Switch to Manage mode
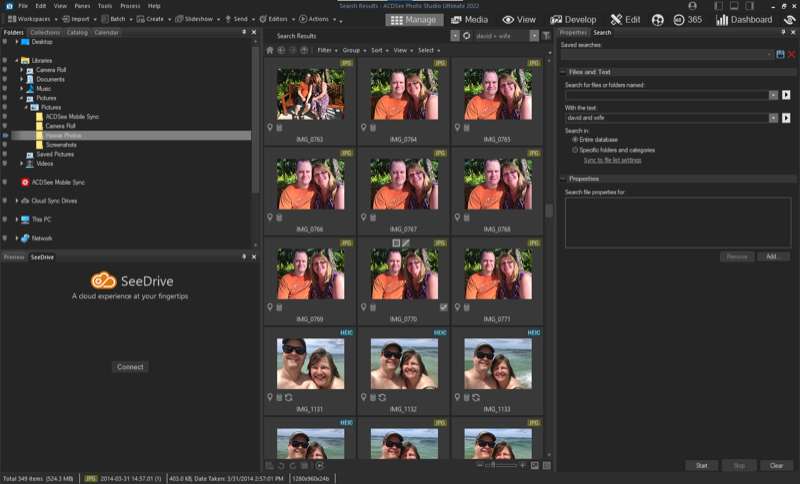Image resolution: width=800 pixels, height=484 pixels. coord(414,19)
